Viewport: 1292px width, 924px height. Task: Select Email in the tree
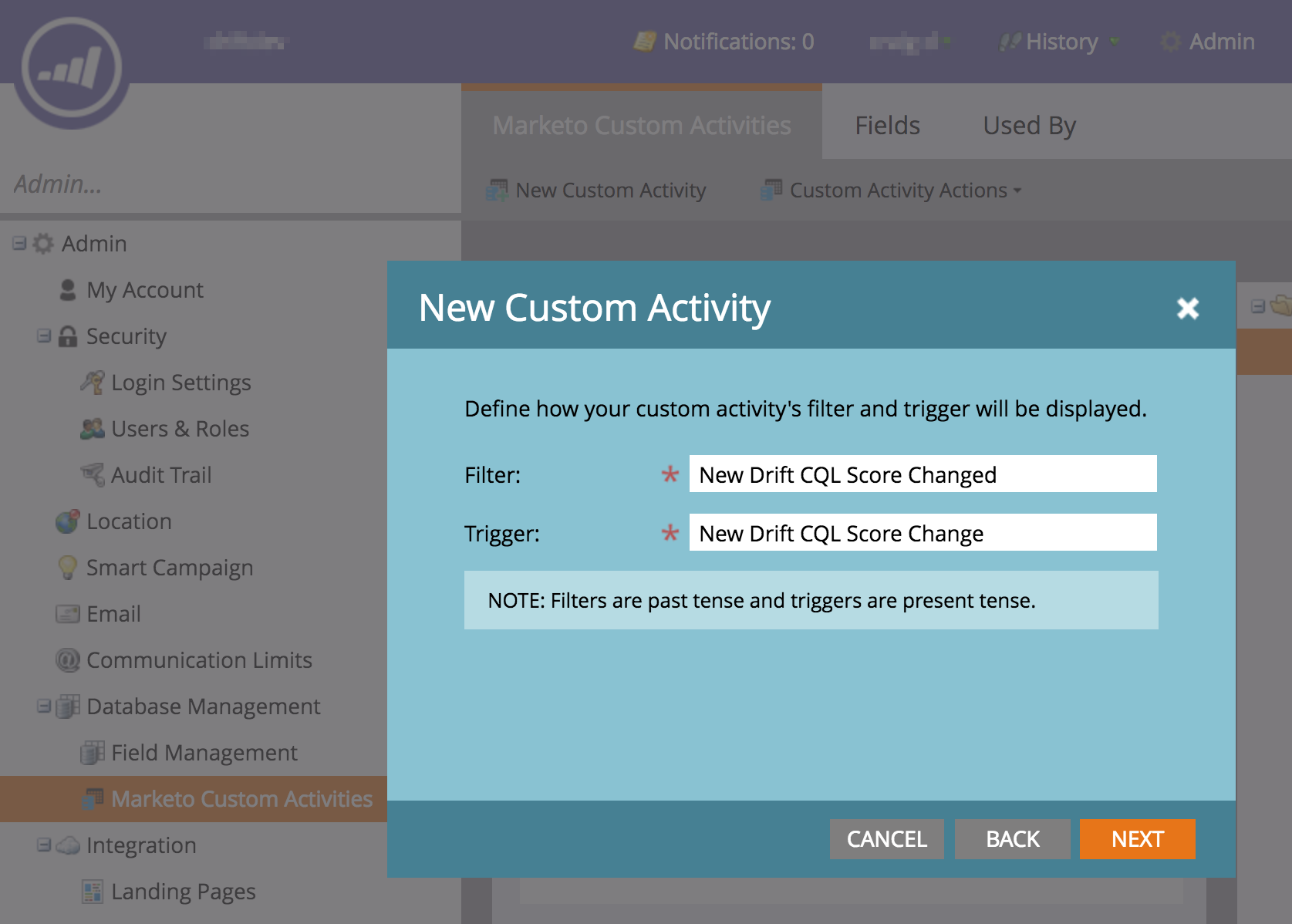coord(113,614)
